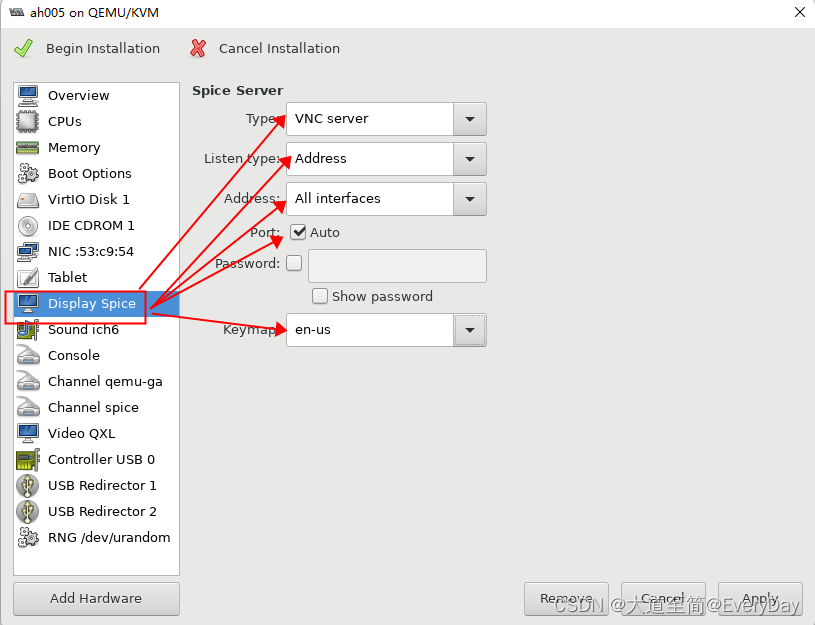This screenshot has height=625, width=815.
Task: Select Channel spice row
Action: [97, 407]
